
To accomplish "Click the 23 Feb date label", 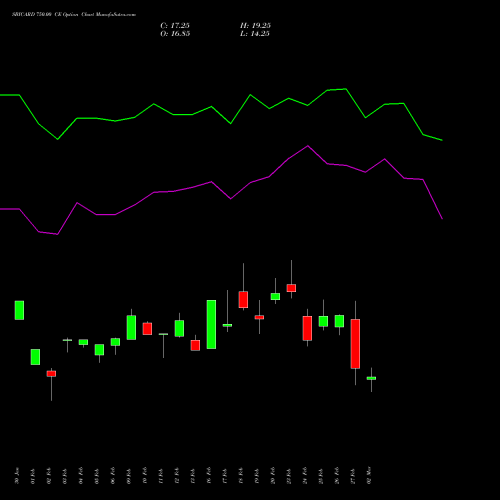I will coord(289,476).
